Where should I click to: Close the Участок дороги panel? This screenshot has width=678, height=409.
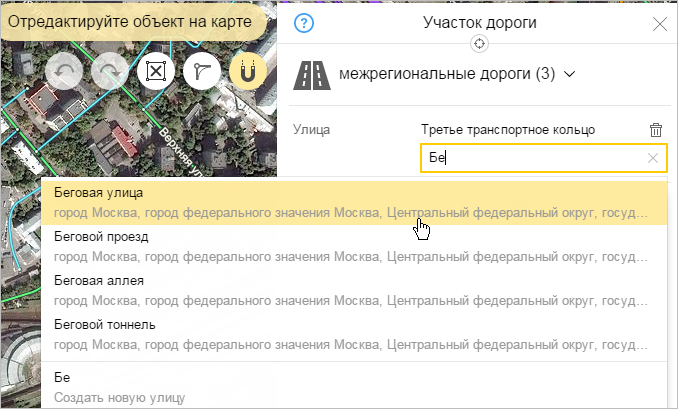[659, 24]
